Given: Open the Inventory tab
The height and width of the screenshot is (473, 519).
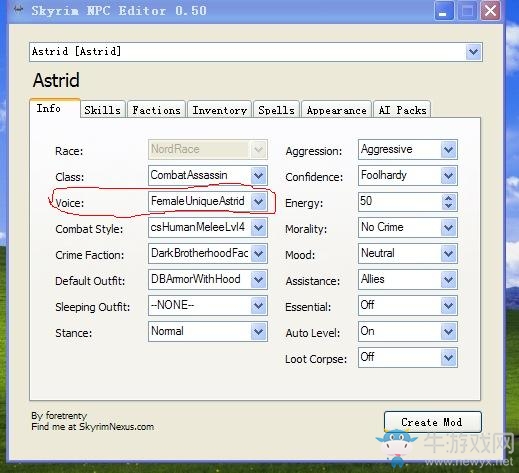Looking at the screenshot, I should coord(219,110).
